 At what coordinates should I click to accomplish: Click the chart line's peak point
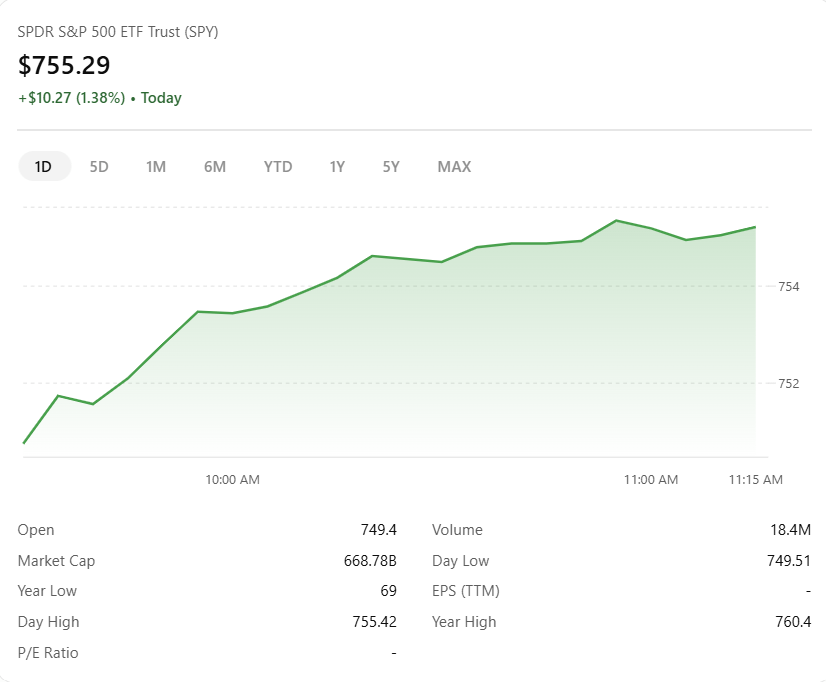(616, 221)
